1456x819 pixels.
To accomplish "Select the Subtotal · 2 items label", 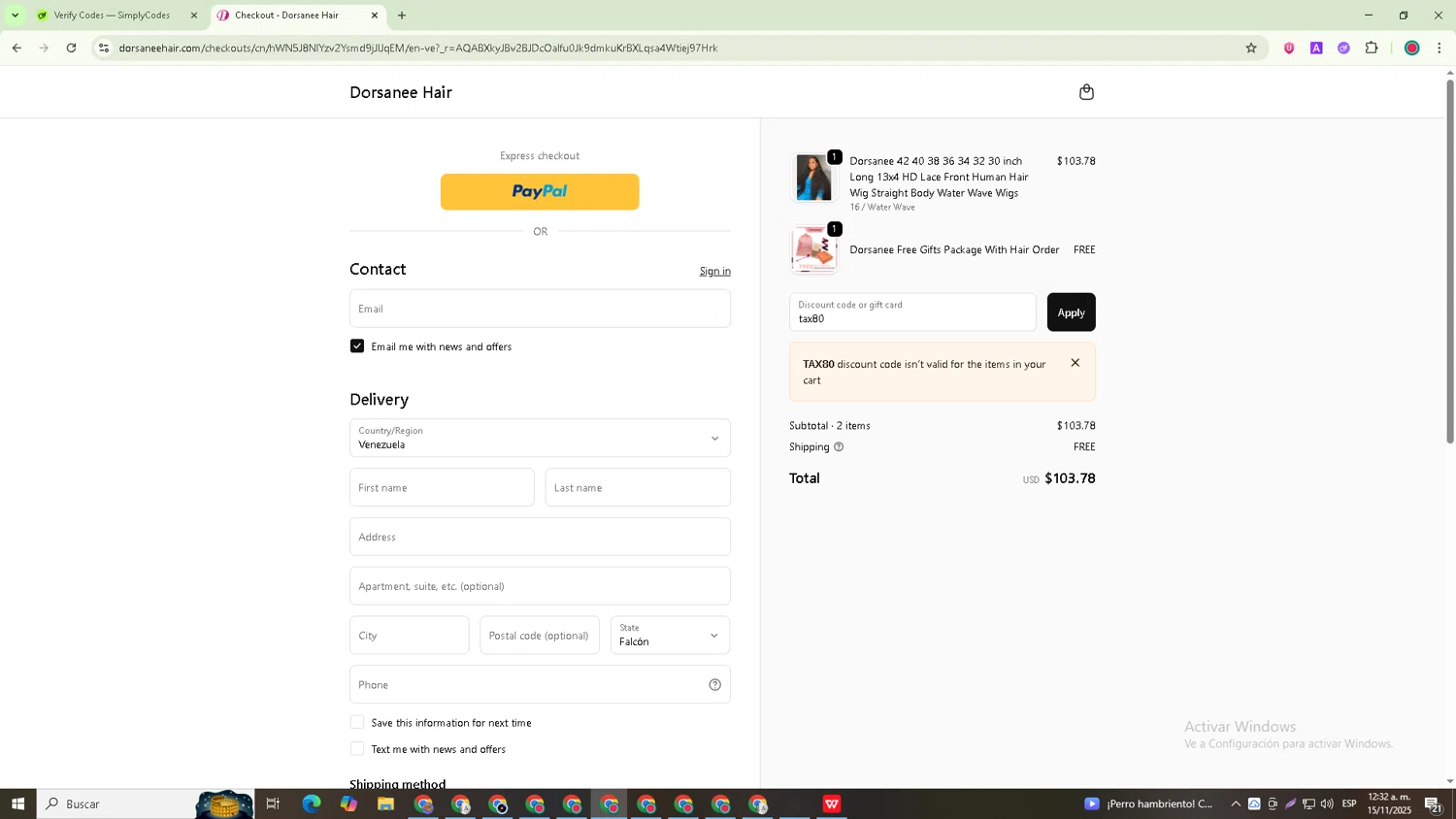I will 830,426.
